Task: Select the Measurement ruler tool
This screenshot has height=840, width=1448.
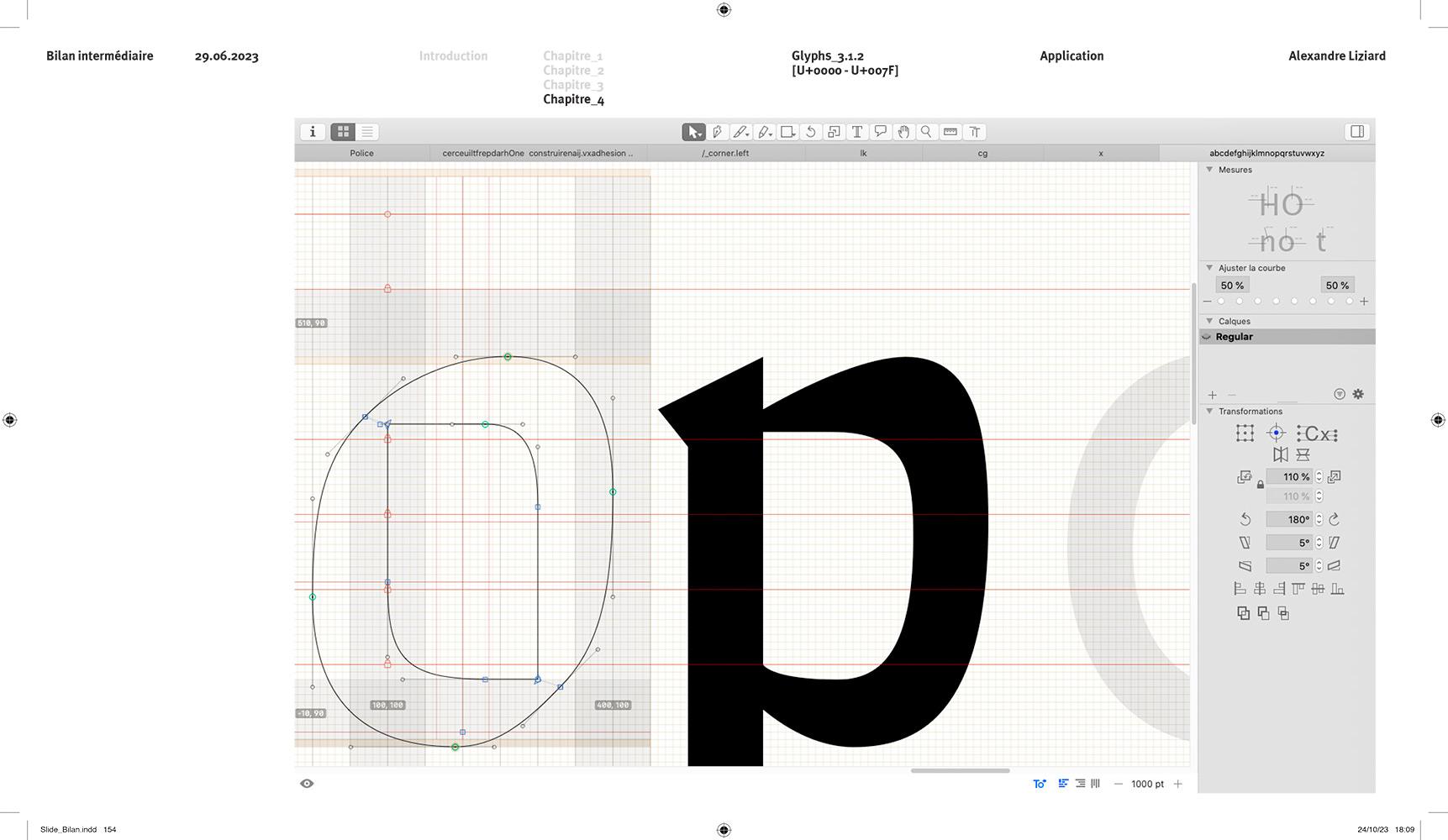Action: click(950, 132)
